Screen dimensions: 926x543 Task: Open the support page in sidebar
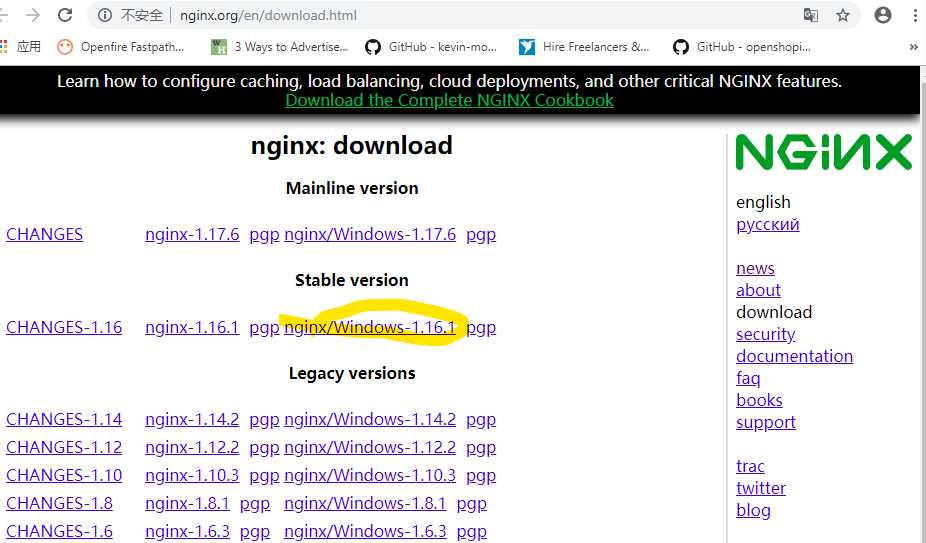point(765,422)
